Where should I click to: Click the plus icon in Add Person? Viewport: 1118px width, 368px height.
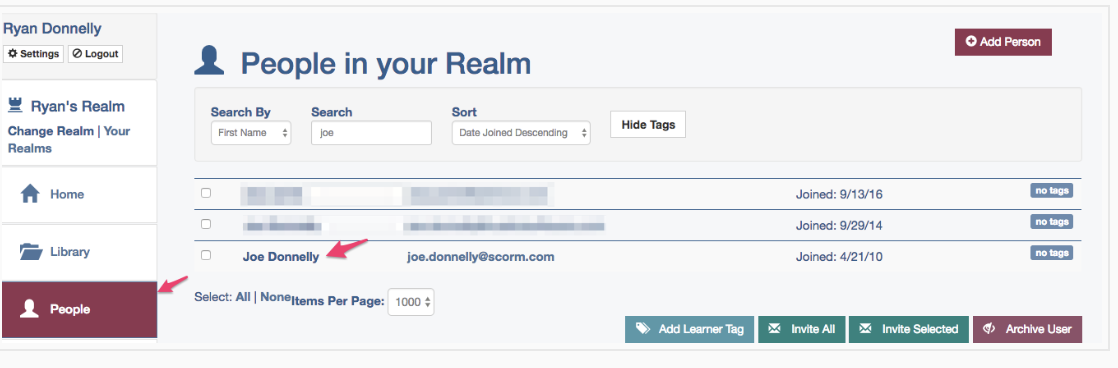971,41
